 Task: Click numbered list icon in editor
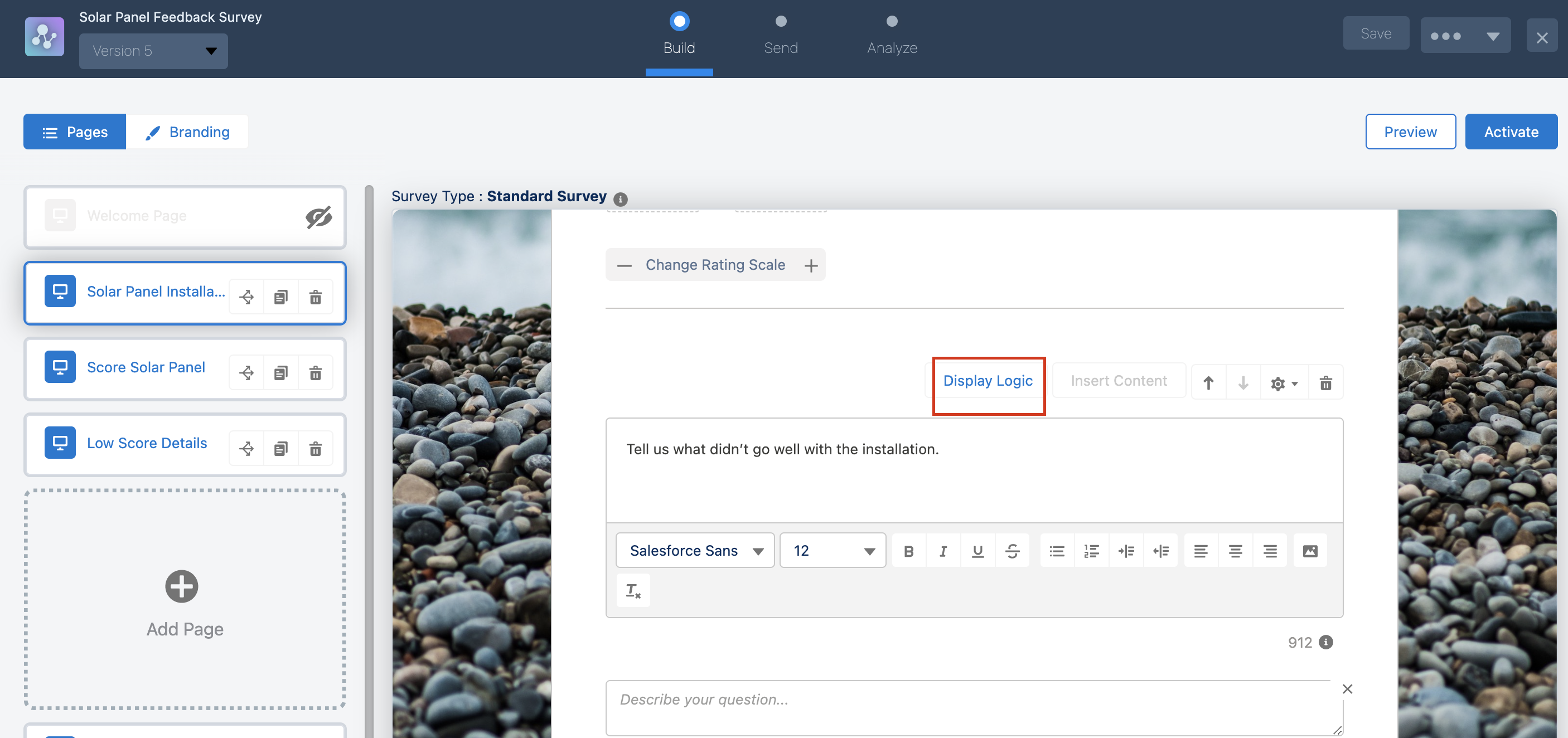pyautogui.click(x=1091, y=551)
